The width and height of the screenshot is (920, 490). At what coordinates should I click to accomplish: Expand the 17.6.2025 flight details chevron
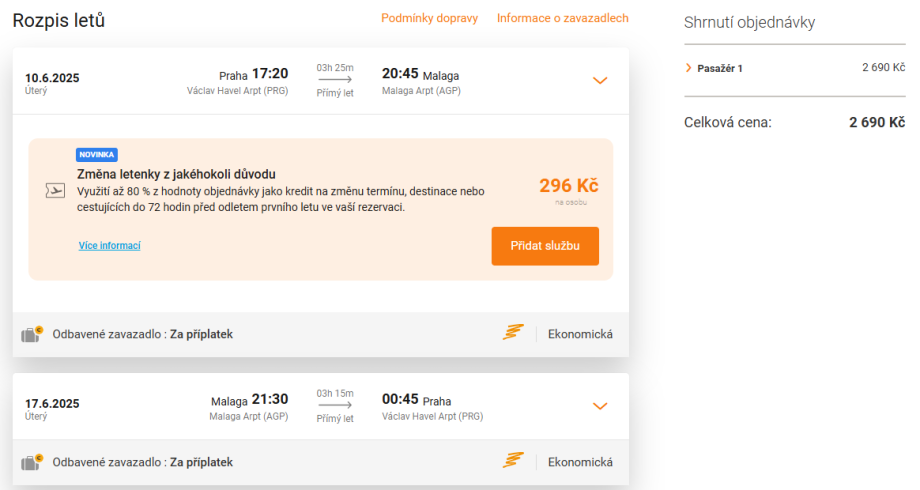pyautogui.click(x=600, y=406)
